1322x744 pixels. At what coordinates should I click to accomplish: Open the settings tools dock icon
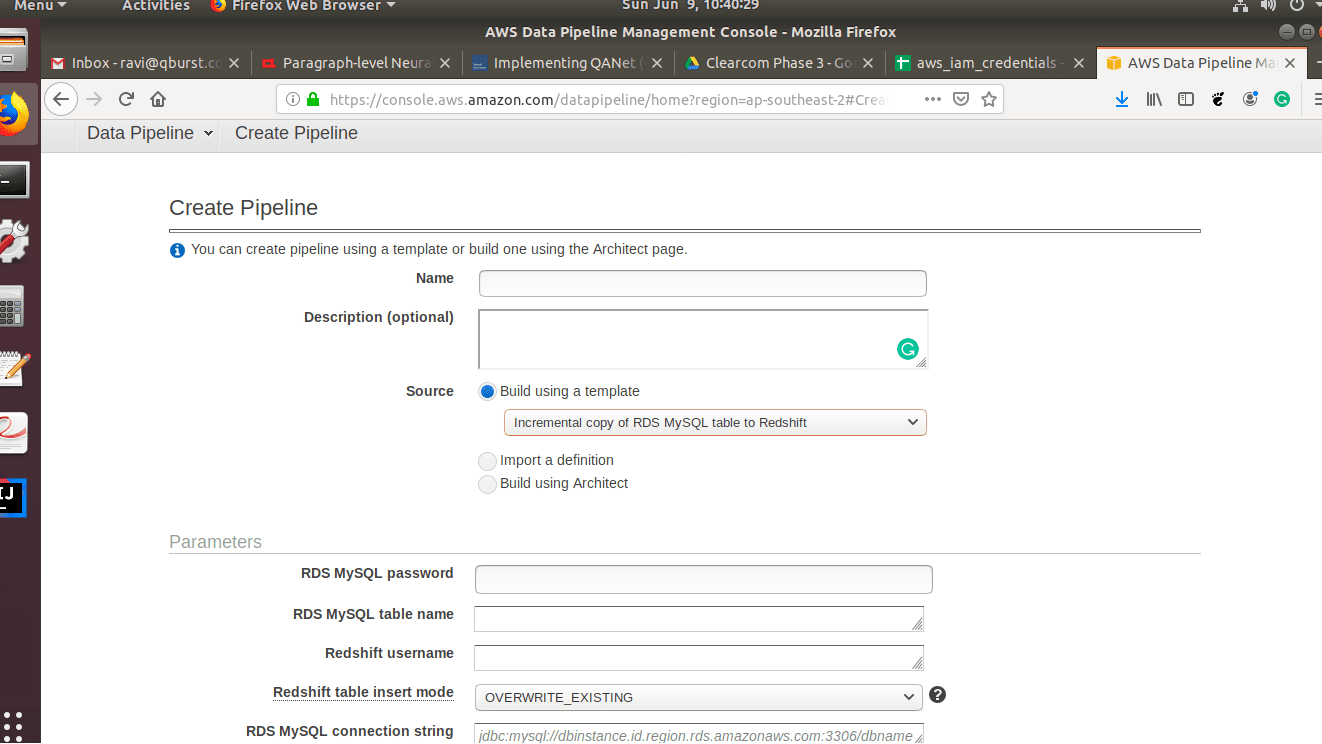coord(14,241)
